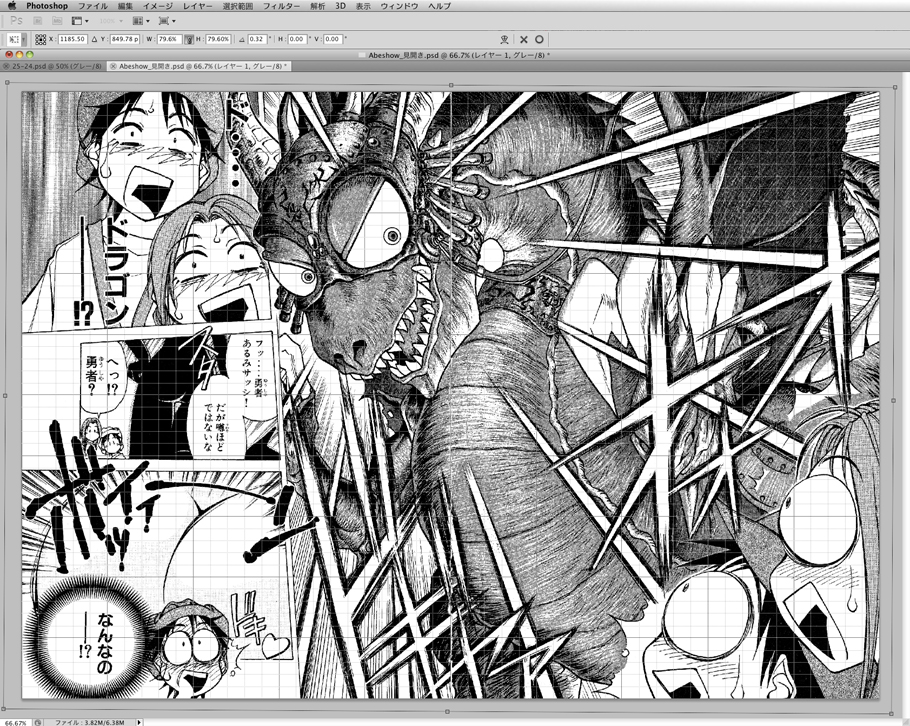Viewport: 910px width, 726px height.
Task: Open the Screen Mode dropdown
Action: point(167,21)
